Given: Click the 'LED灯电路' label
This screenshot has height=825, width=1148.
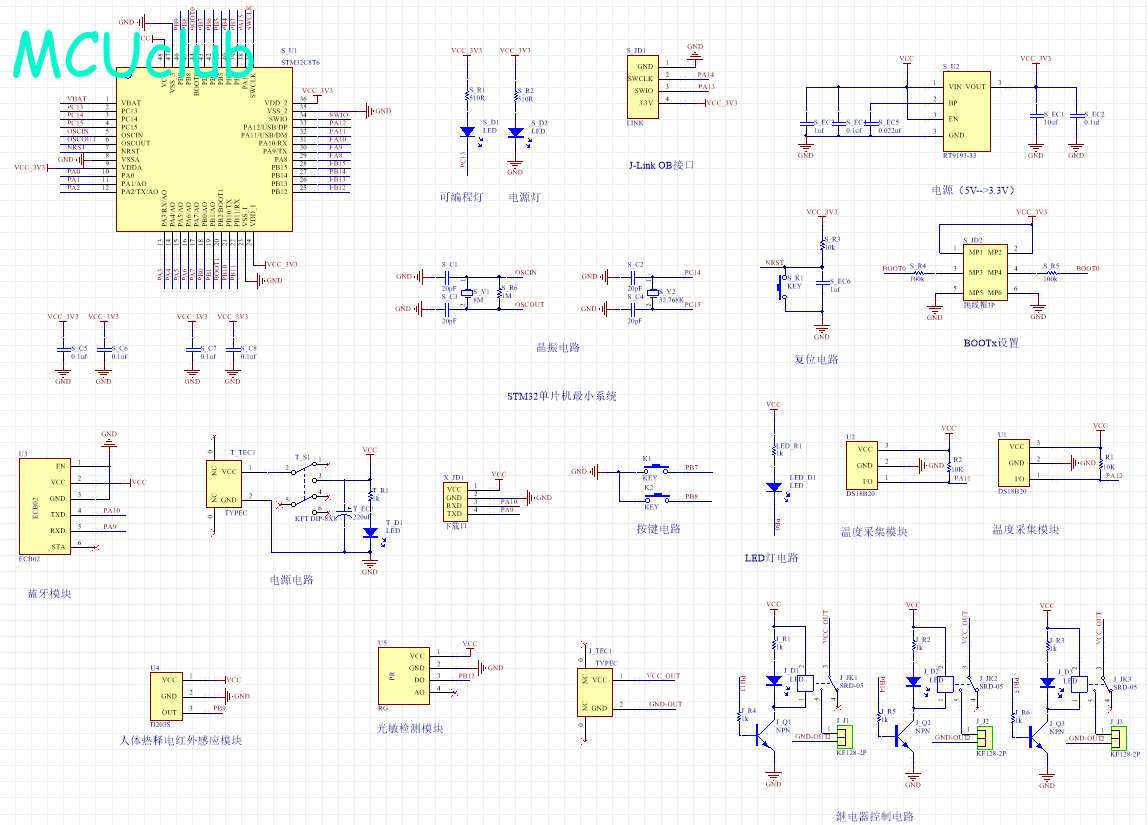Looking at the screenshot, I should pos(772,558).
